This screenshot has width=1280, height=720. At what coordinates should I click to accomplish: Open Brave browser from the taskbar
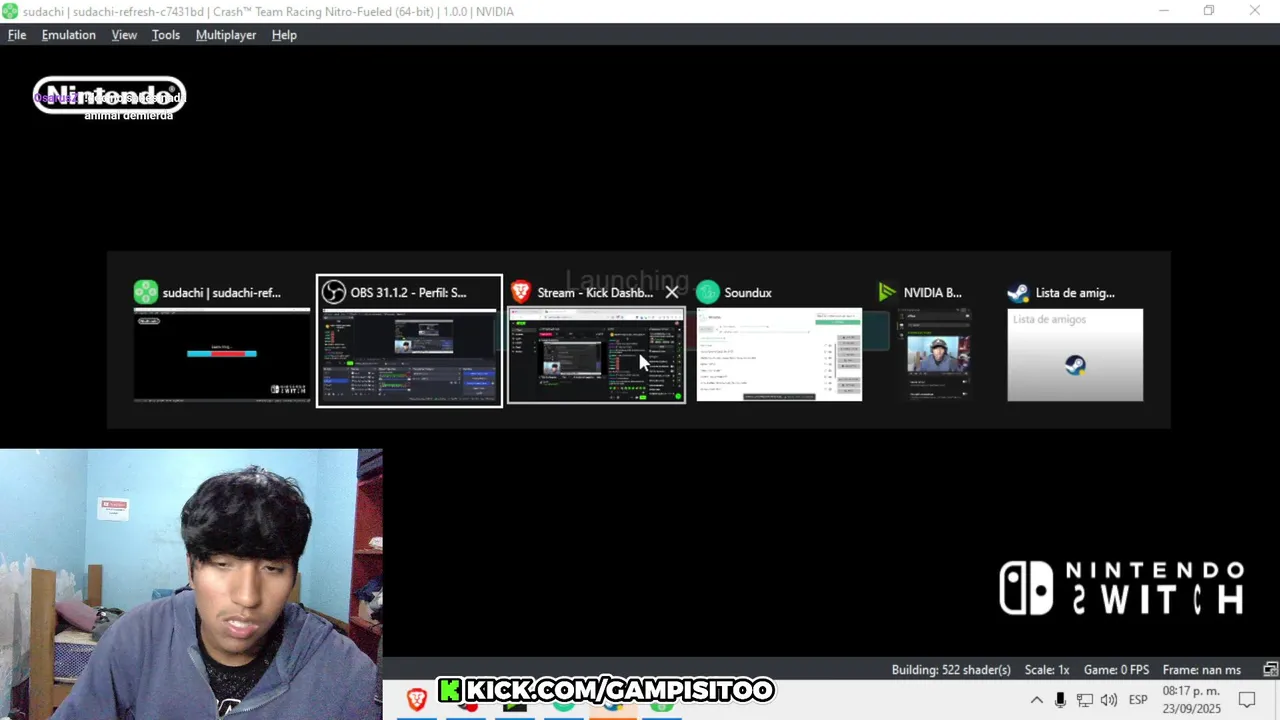(x=417, y=699)
